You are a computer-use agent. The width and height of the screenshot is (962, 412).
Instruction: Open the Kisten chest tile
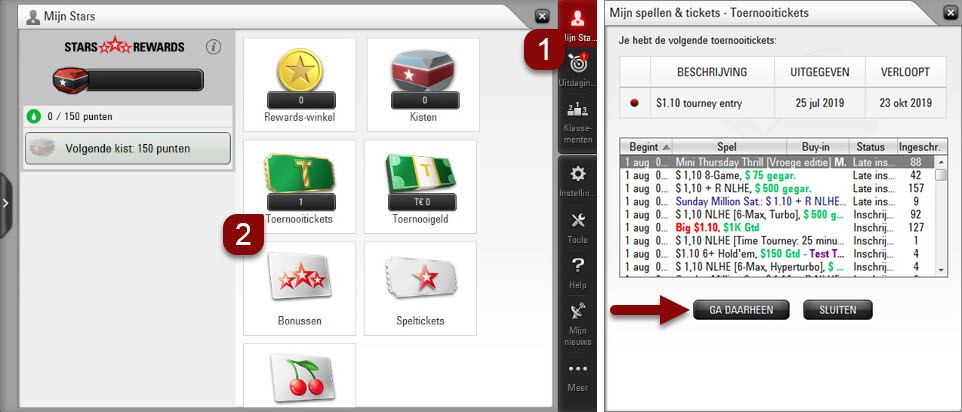tap(423, 85)
